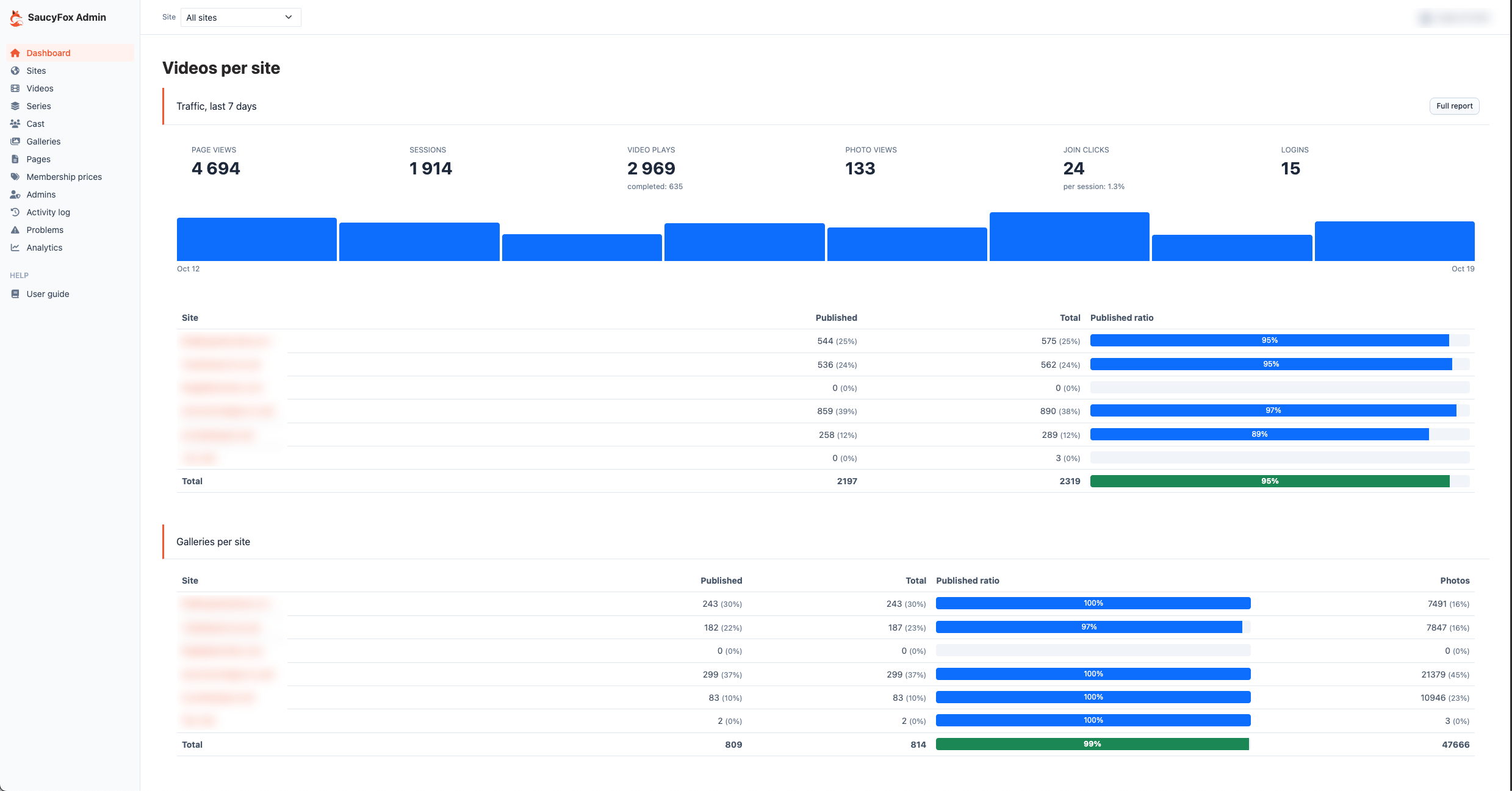This screenshot has width=1512, height=791.
Task: Click photos total 47666
Action: coord(1455,745)
